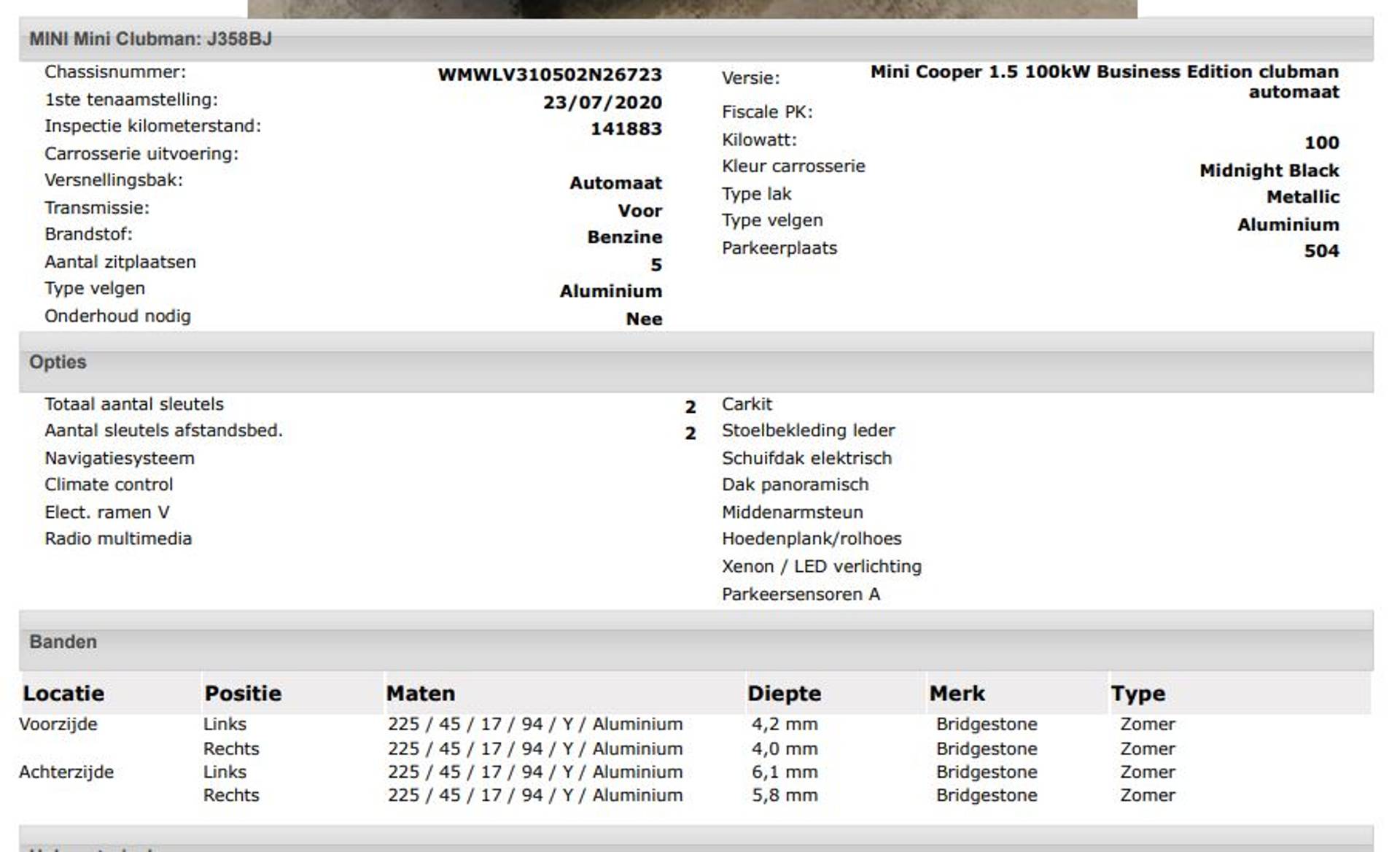
Task: Click the chassis number WMWLV310502N26723
Action: [550, 74]
